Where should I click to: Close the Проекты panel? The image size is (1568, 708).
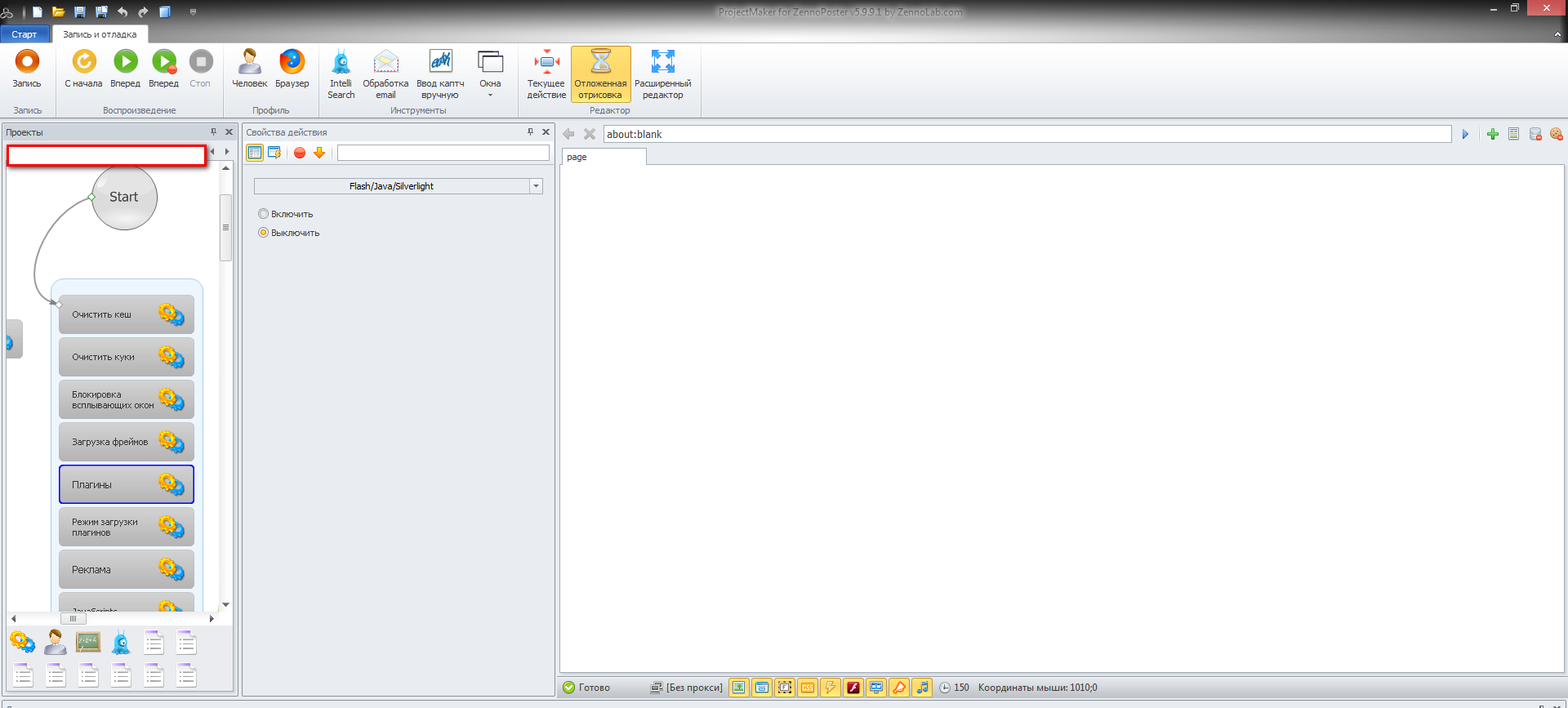tap(229, 131)
